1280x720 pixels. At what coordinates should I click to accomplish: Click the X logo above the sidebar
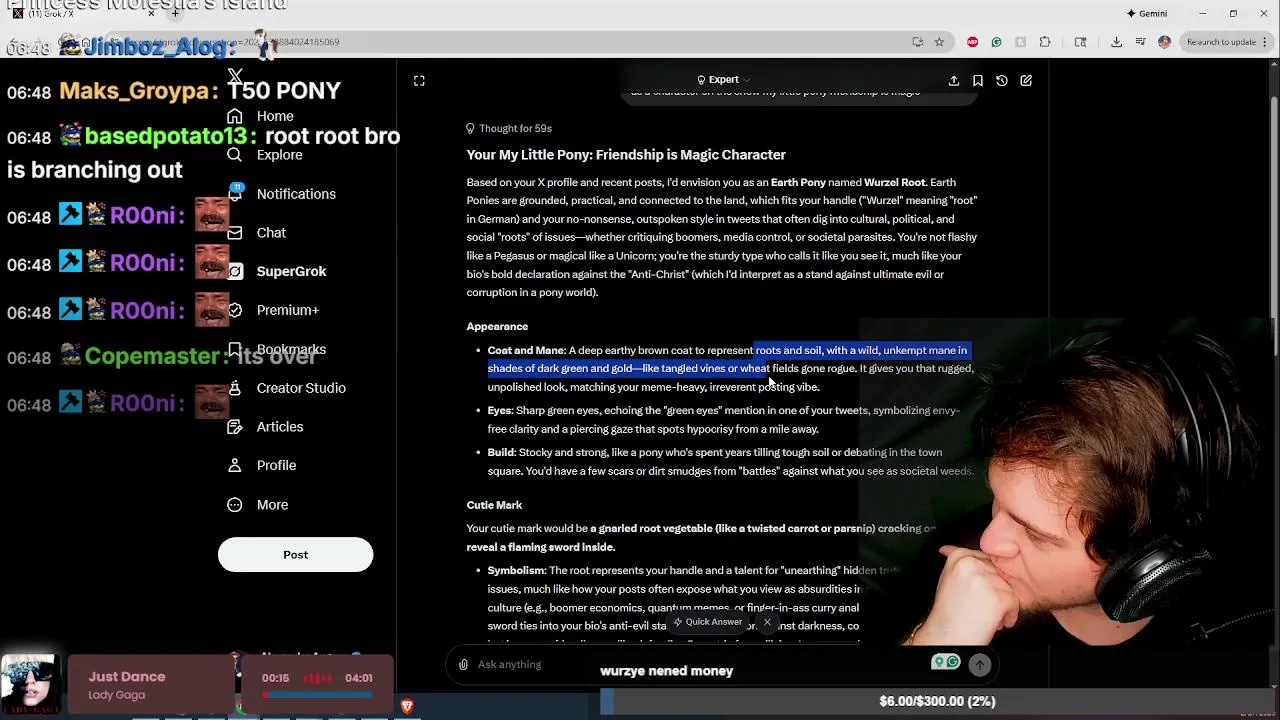coord(235,76)
